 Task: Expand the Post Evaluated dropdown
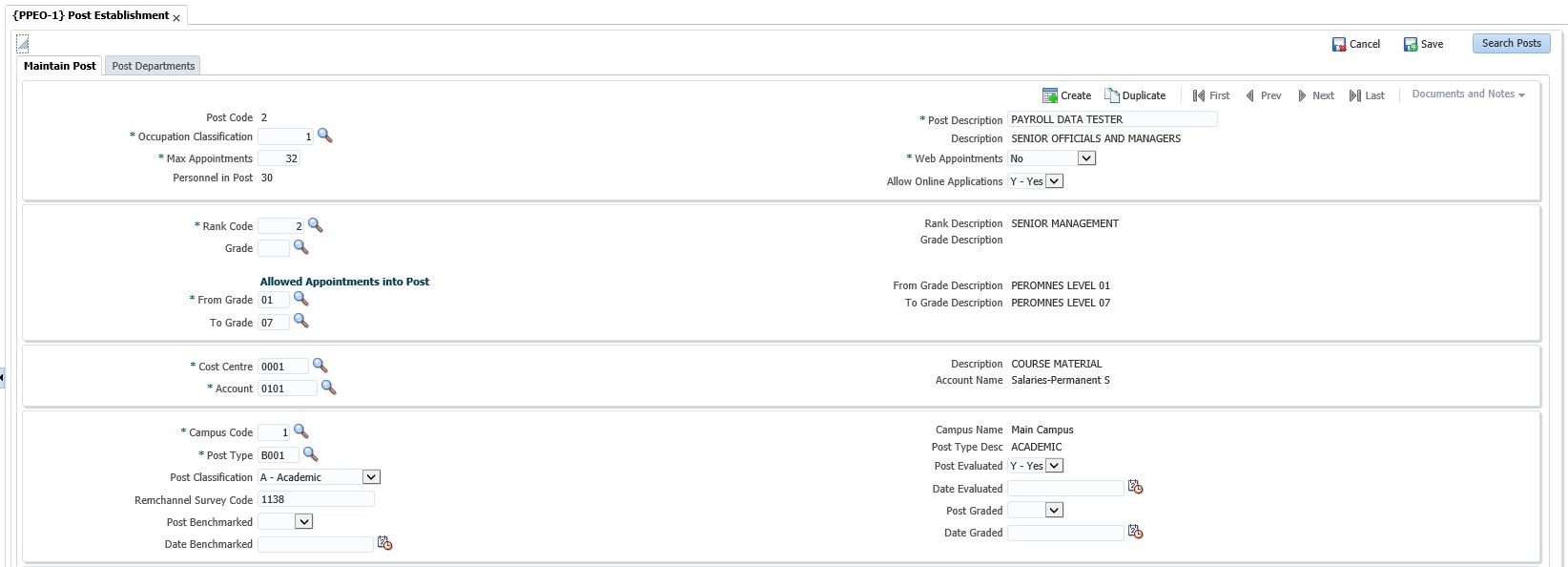[1053, 466]
